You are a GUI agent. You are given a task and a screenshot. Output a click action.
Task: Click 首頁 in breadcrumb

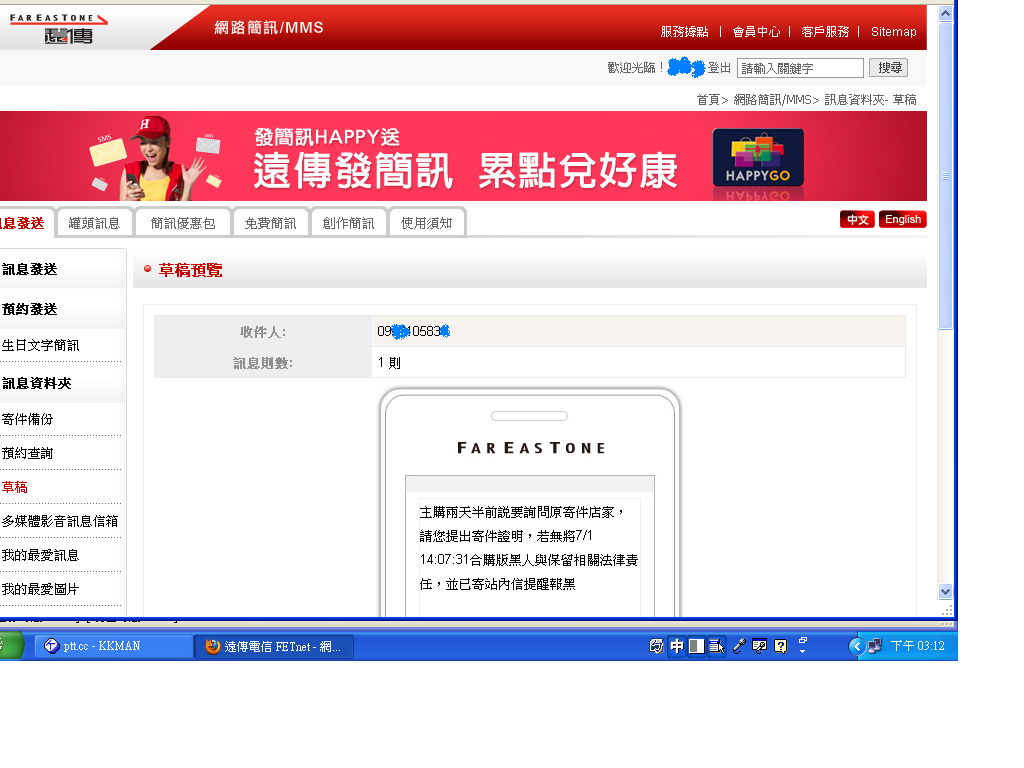(708, 99)
